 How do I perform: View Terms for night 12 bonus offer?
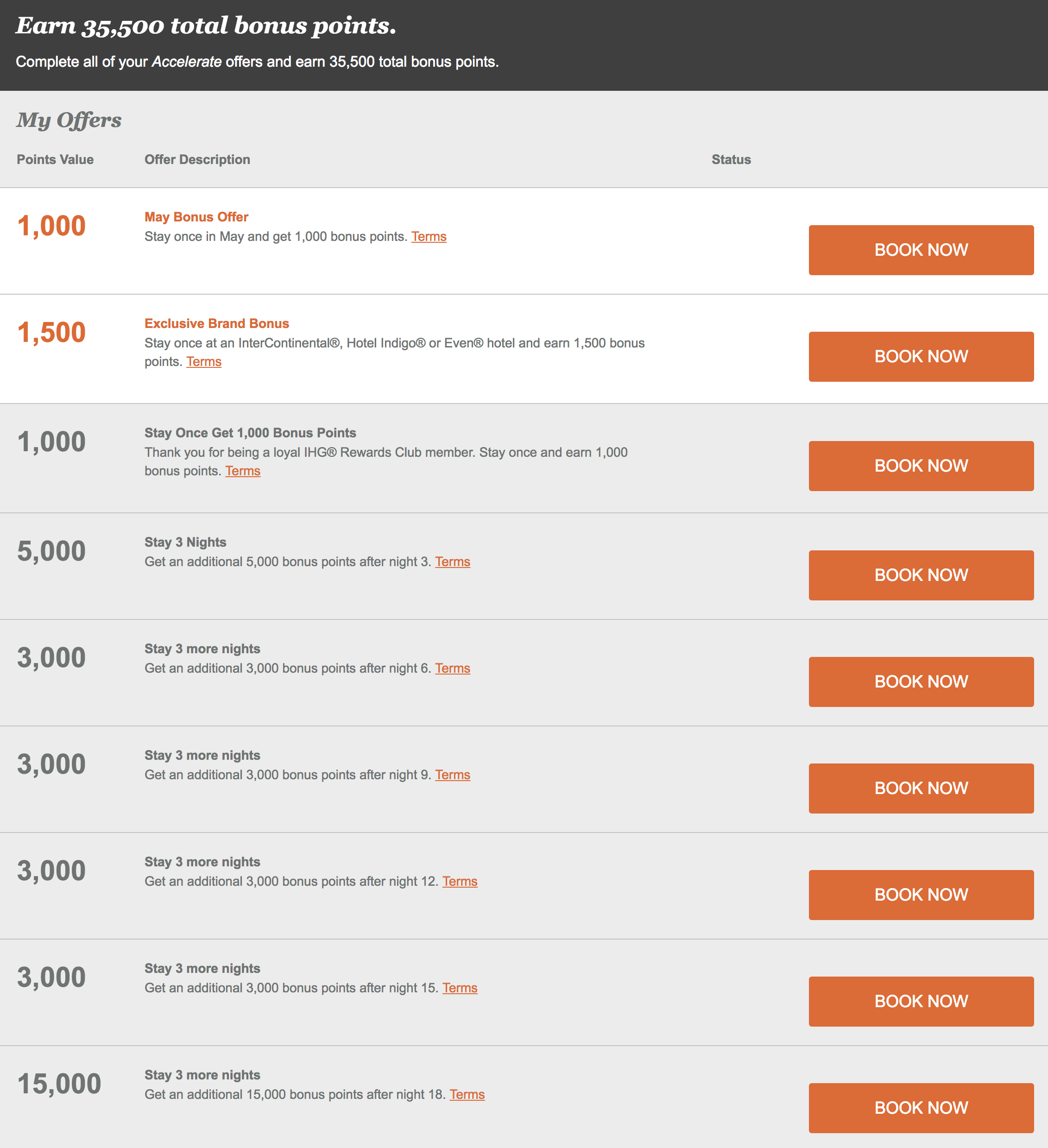click(460, 881)
